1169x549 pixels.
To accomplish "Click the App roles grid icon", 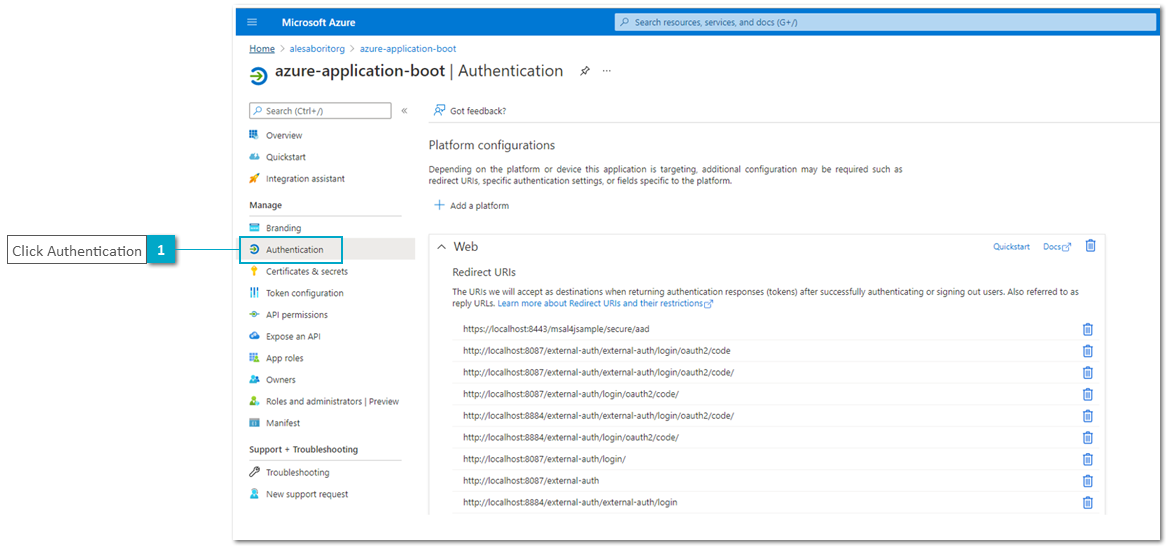I will coord(253,357).
